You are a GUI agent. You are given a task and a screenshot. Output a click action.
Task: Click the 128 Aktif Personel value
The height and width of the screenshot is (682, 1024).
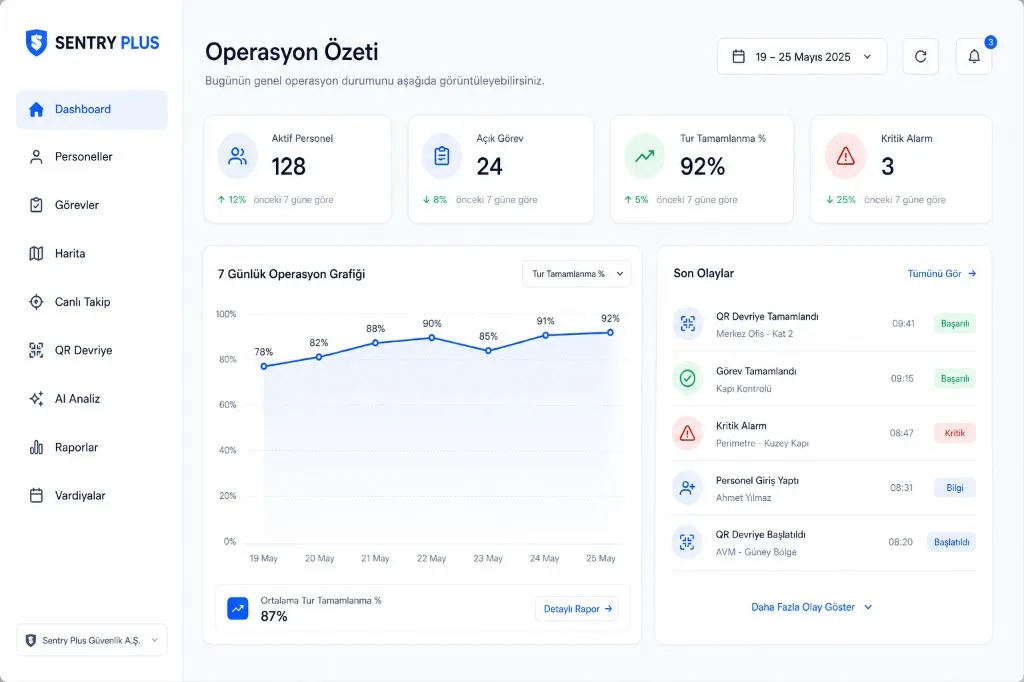point(289,167)
